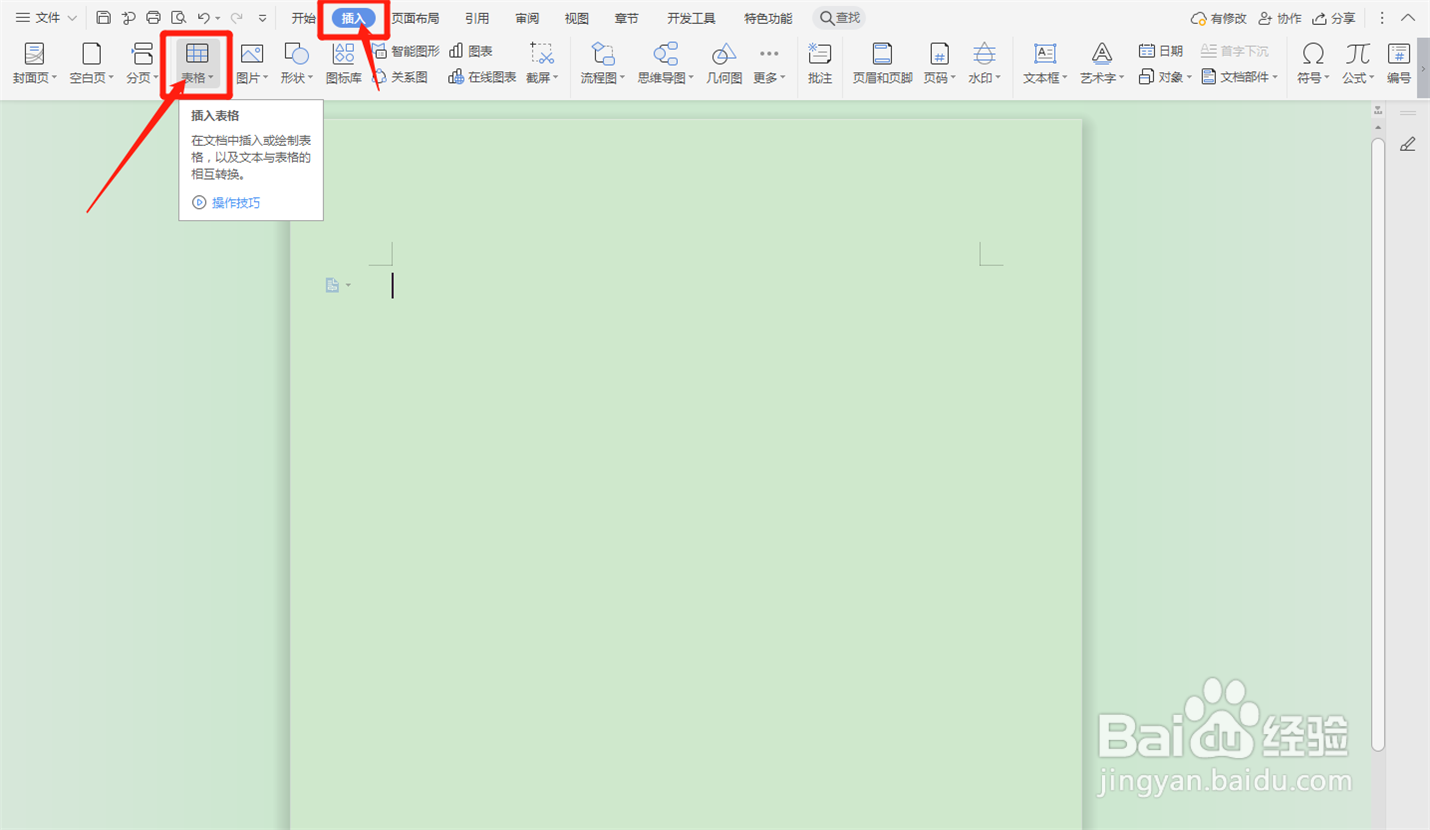1430x830 pixels.
Task: Click the Screenshot (截屏) tool icon
Action: (x=542, y=54)
